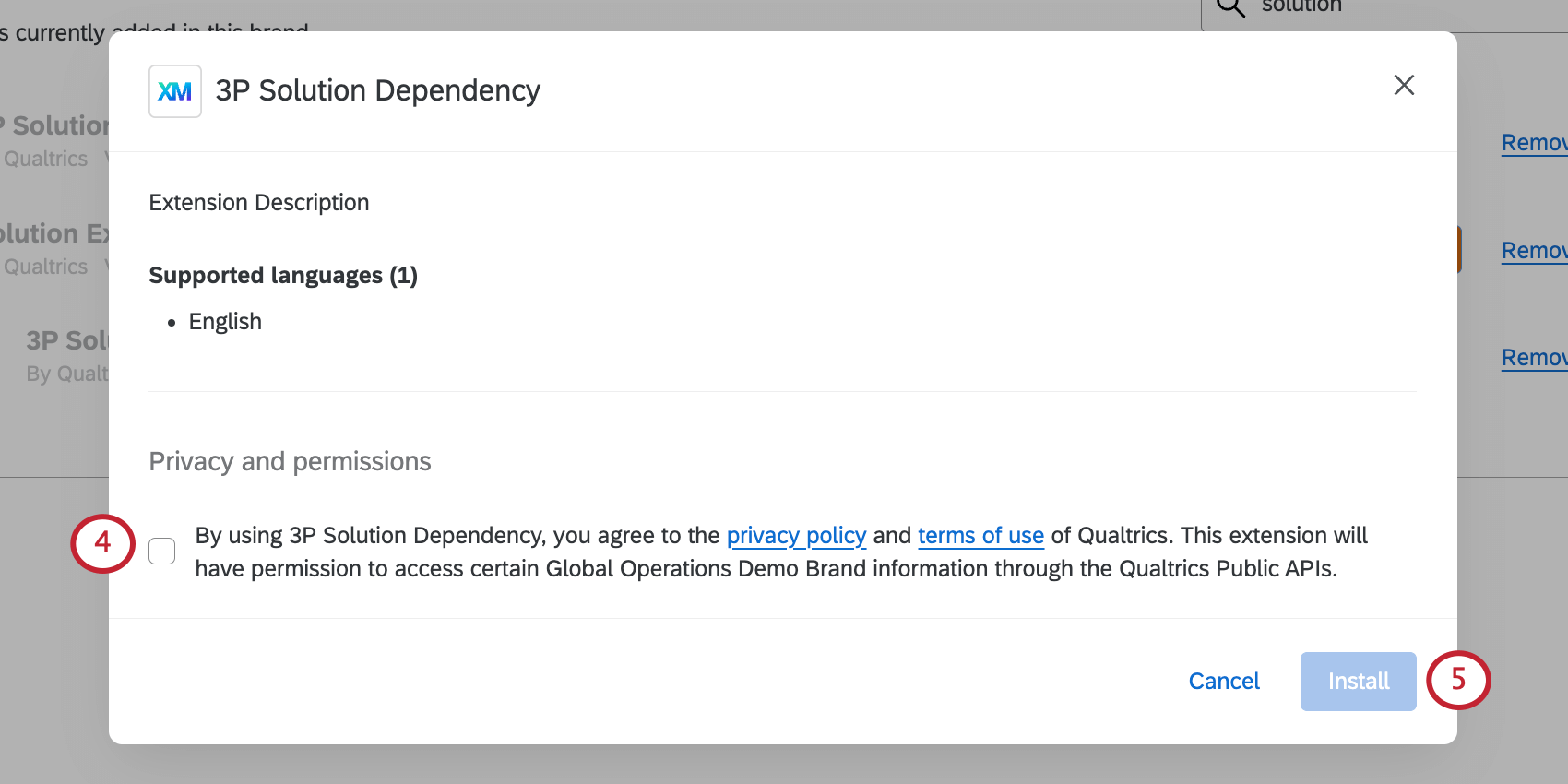The image size is (1568, 784).
Task: Click the third Remove link behind dialog
Action: tap(1533, 358)
